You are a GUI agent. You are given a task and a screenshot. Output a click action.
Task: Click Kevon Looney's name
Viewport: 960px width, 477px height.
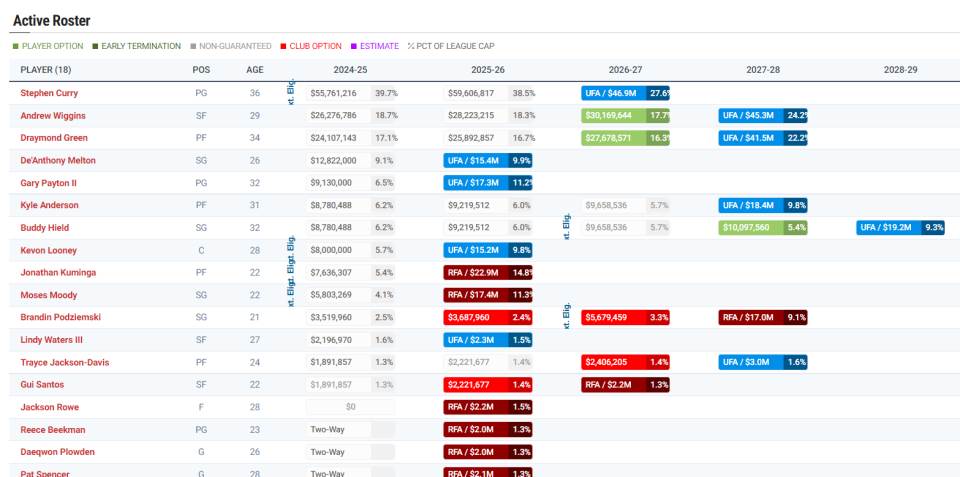tap(48, 250)
